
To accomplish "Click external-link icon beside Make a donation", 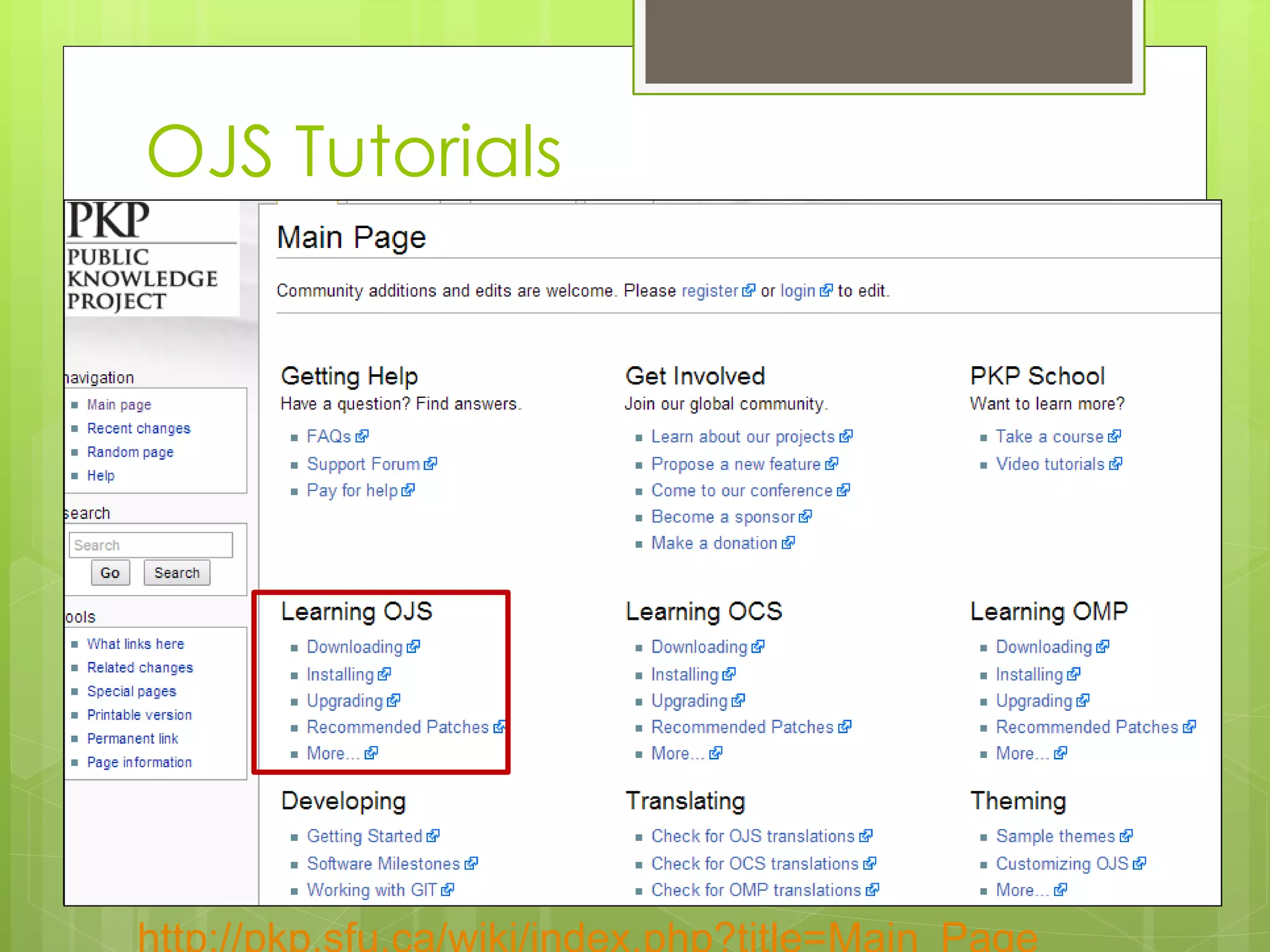I will click(788, 543).
